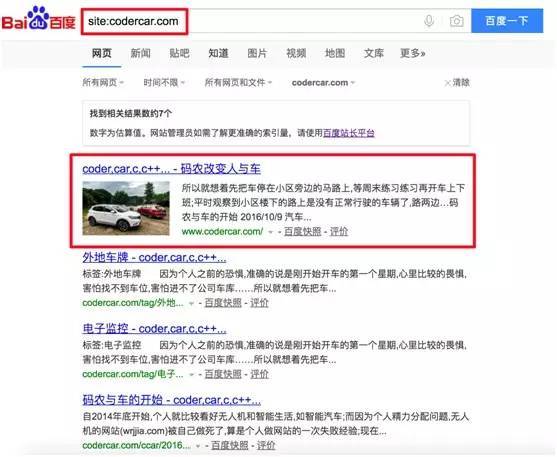Click the 百度一下 search button

tap(507, 21)
